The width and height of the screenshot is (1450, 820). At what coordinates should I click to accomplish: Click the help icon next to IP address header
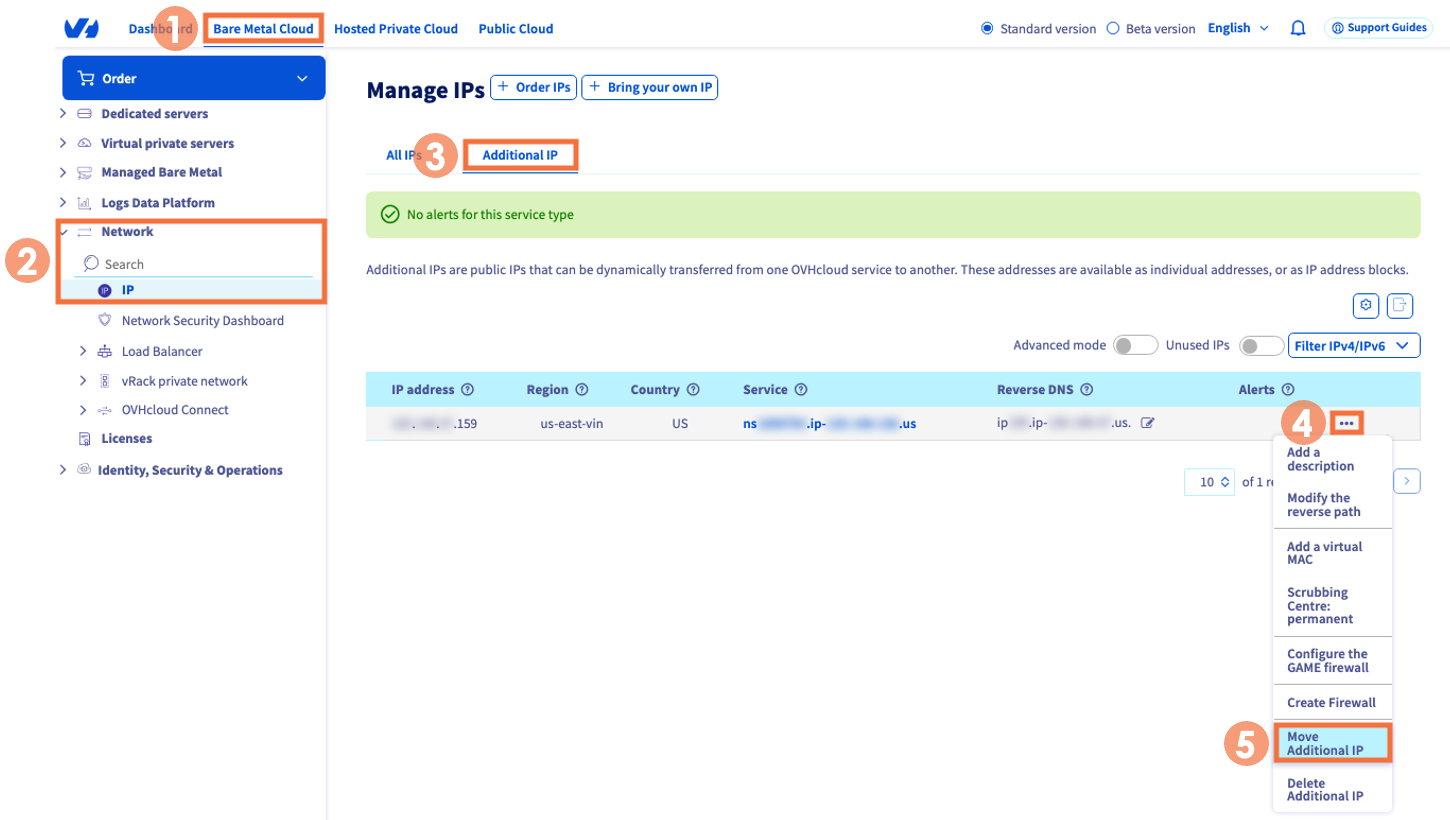point(467,390)
